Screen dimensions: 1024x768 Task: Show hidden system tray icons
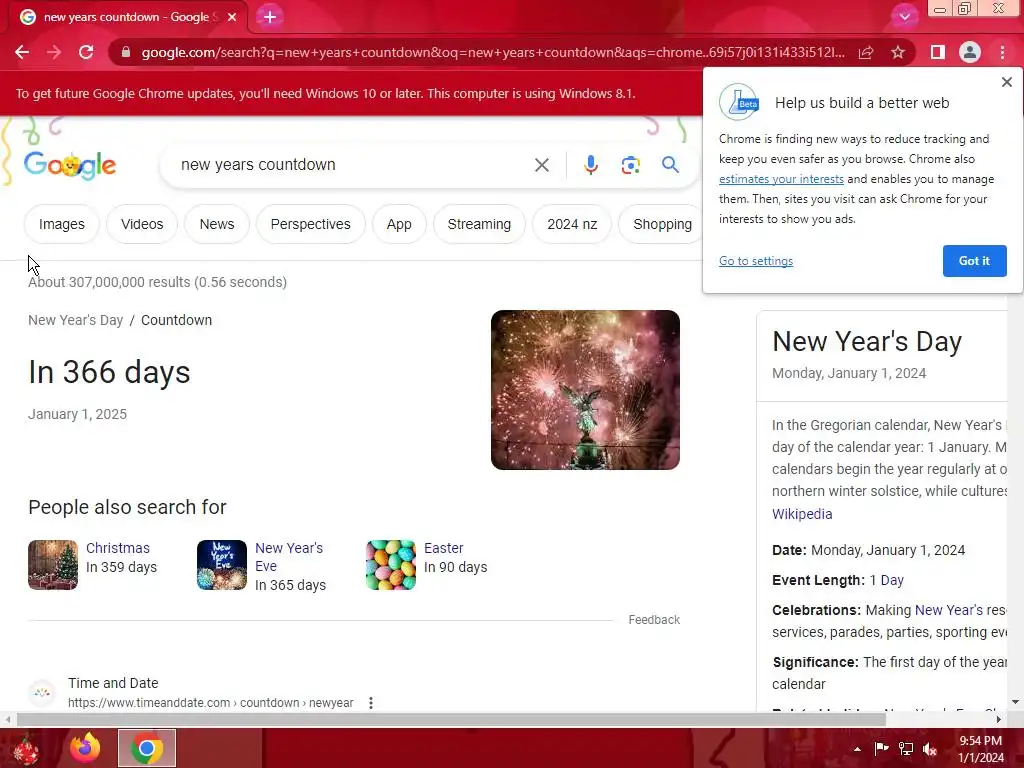click(x=857, y=749)
